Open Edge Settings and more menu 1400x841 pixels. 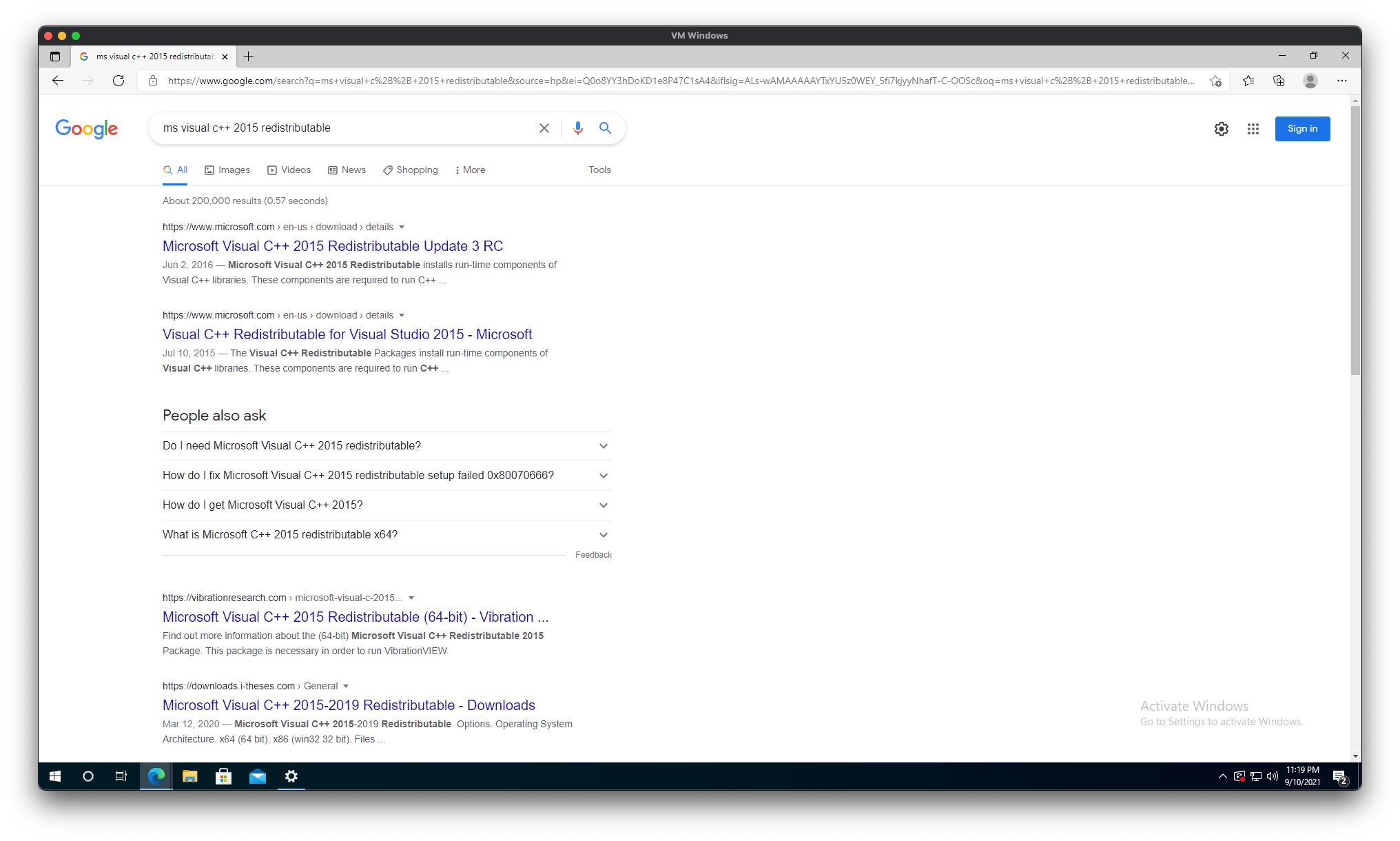coord(1341,81)
